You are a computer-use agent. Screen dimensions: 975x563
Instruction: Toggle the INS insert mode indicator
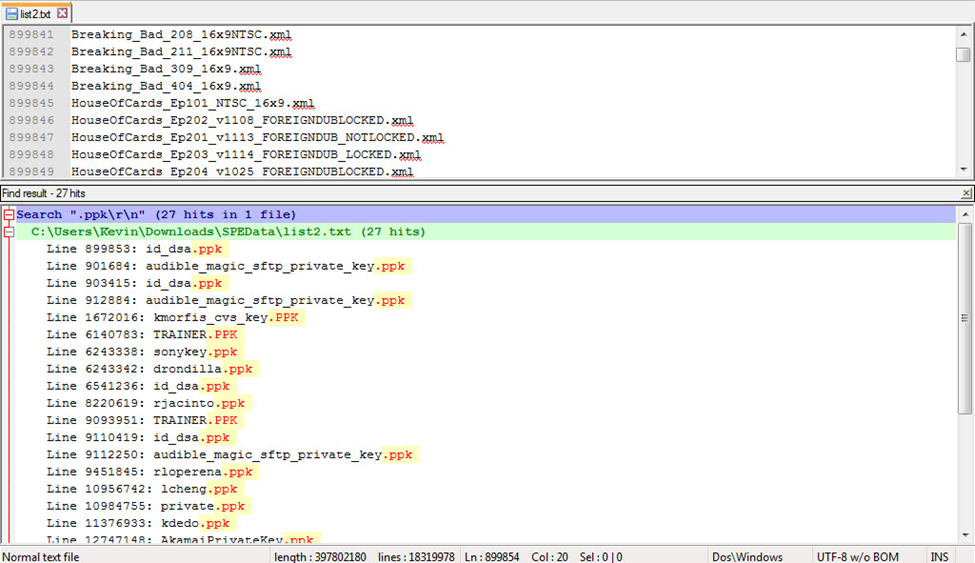(x=940, y=557)
